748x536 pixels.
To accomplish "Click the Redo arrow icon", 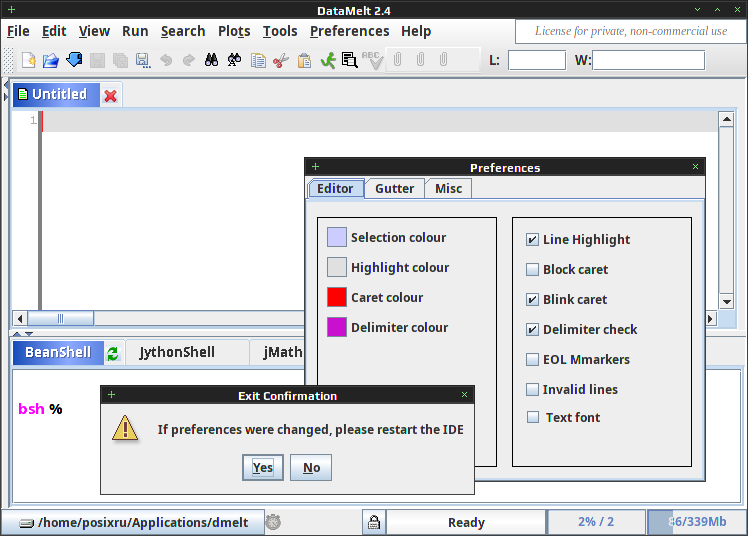I will click(189, 61).
